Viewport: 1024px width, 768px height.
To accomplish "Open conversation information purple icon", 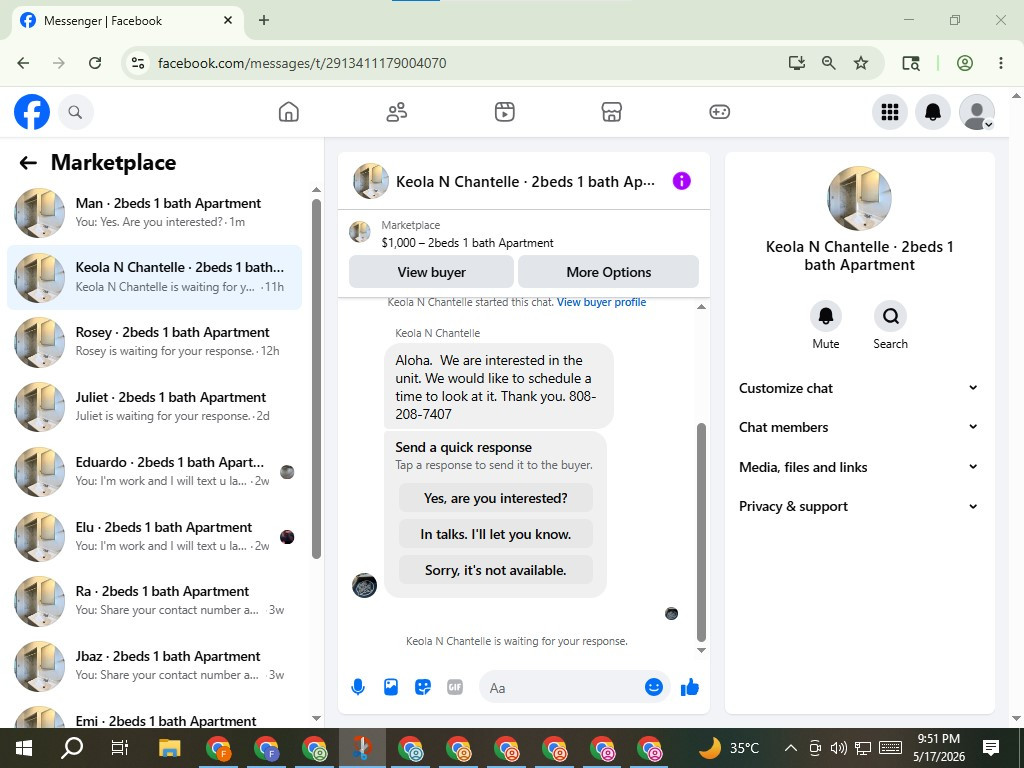I will click(681, 181).
